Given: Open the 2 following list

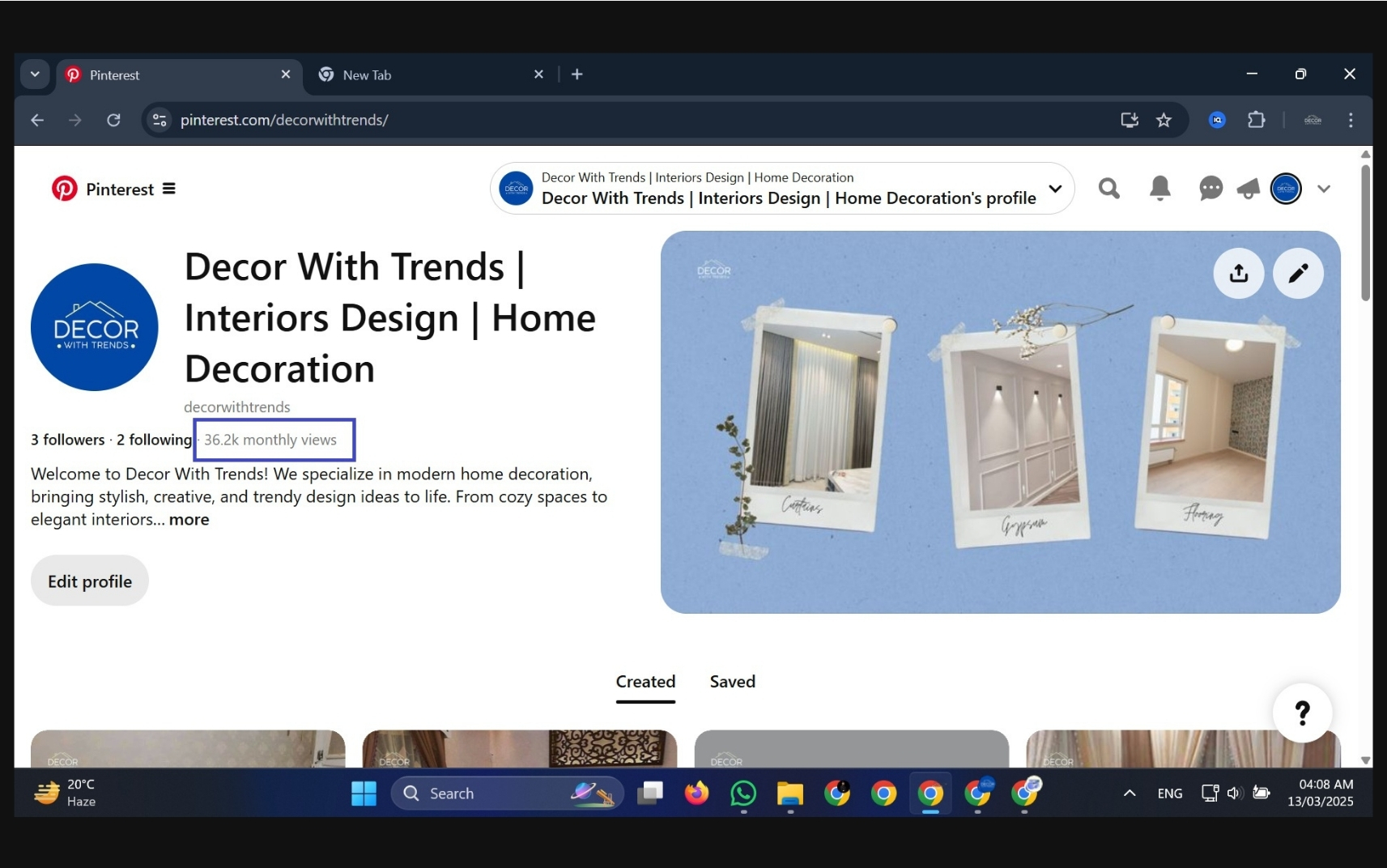Looking at the screenshot, I should 155,440.
